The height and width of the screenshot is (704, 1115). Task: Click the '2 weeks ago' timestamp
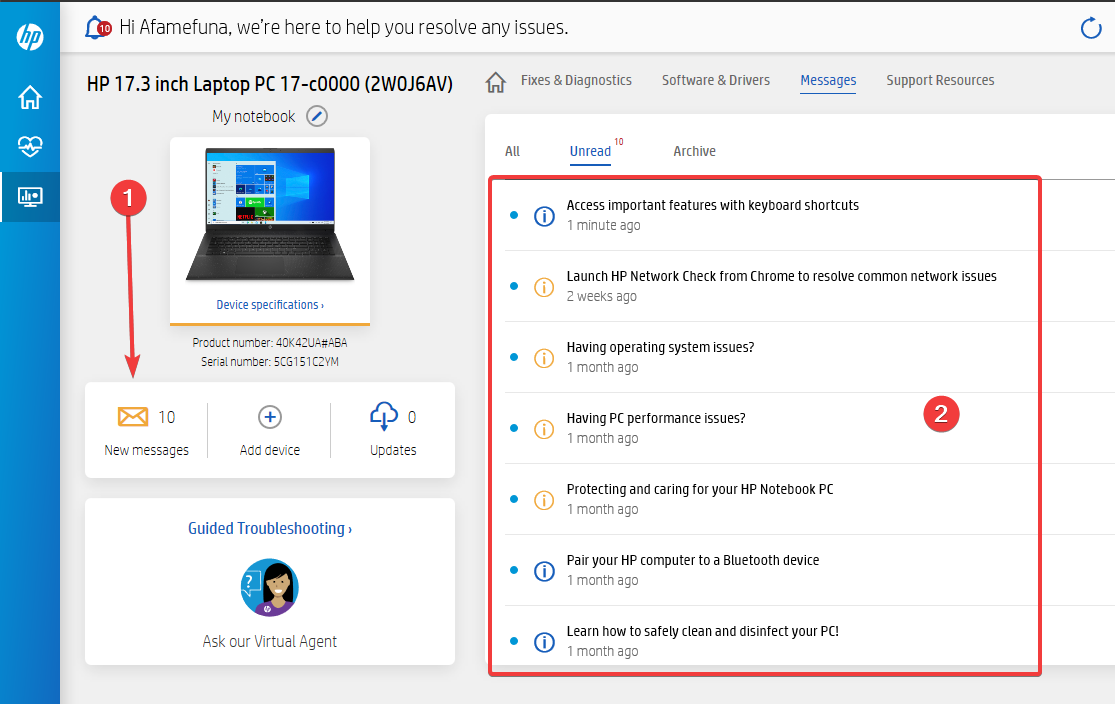[x=602, y=296]
